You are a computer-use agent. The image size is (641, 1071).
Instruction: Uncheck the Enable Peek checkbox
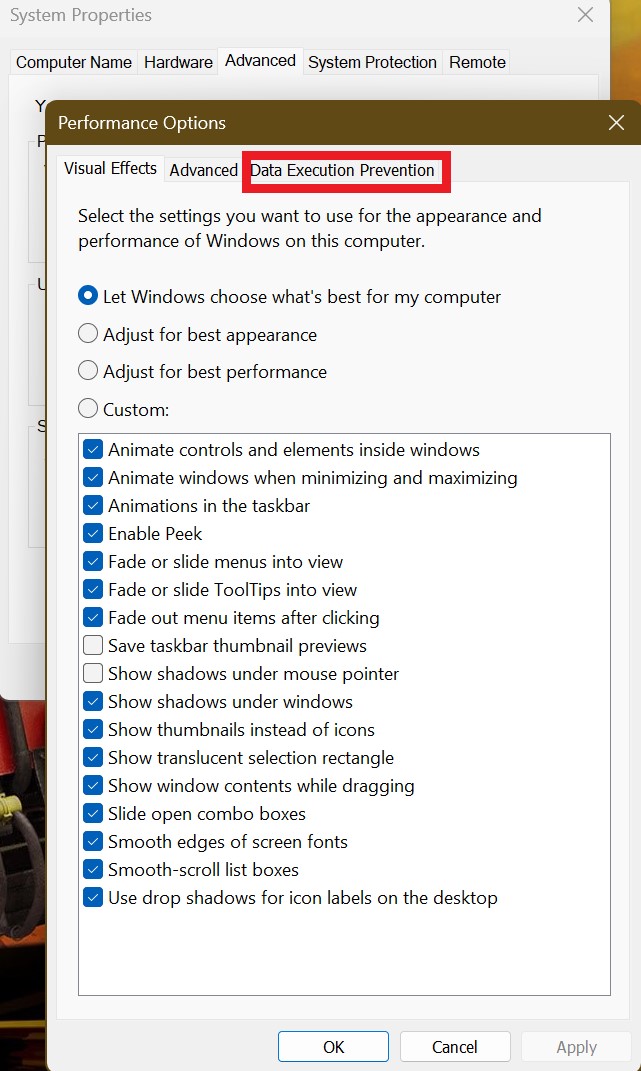(x=93, y=533)
